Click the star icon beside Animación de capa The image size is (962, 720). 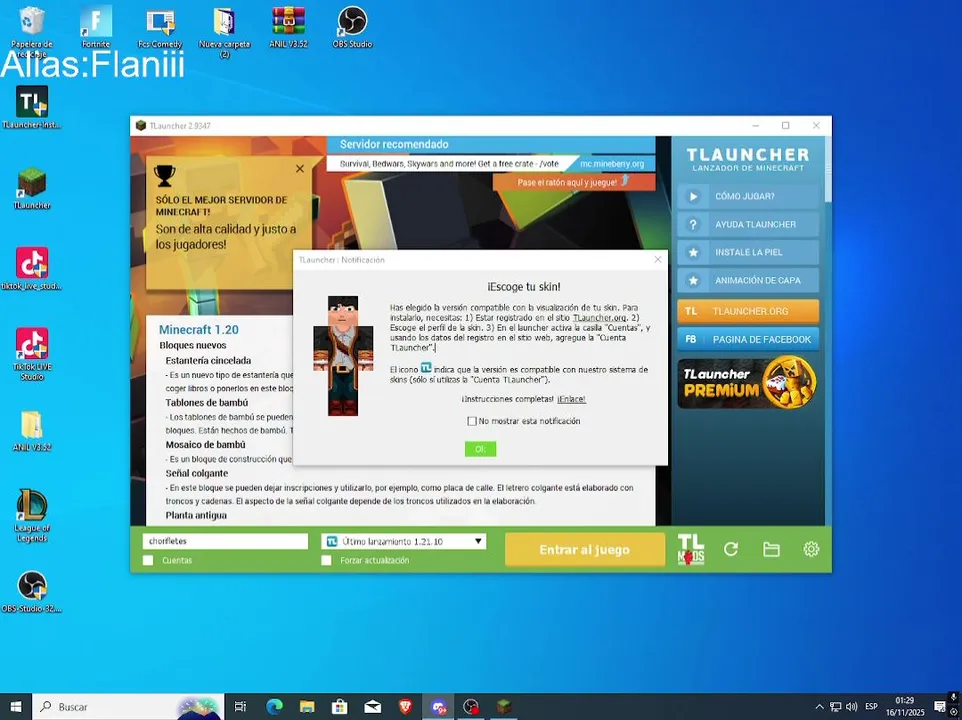coord(693,280)
